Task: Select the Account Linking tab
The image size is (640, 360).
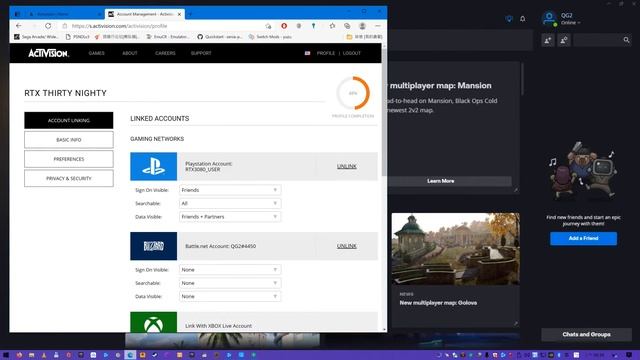Action: tap(69, 120)
